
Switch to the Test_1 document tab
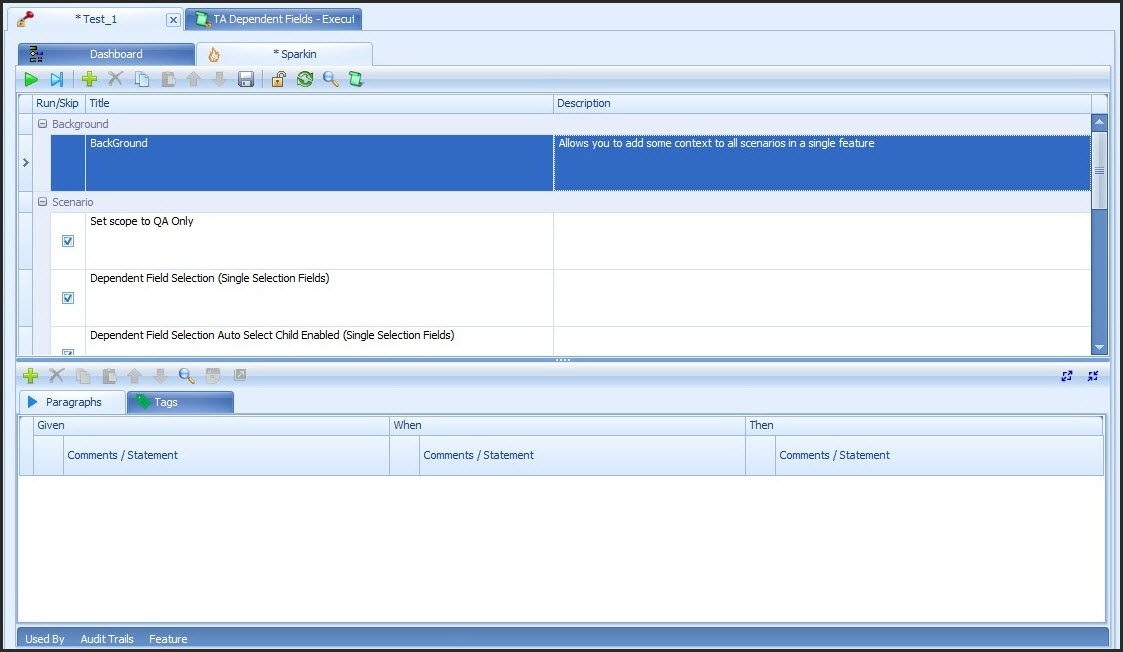point(96,19)
